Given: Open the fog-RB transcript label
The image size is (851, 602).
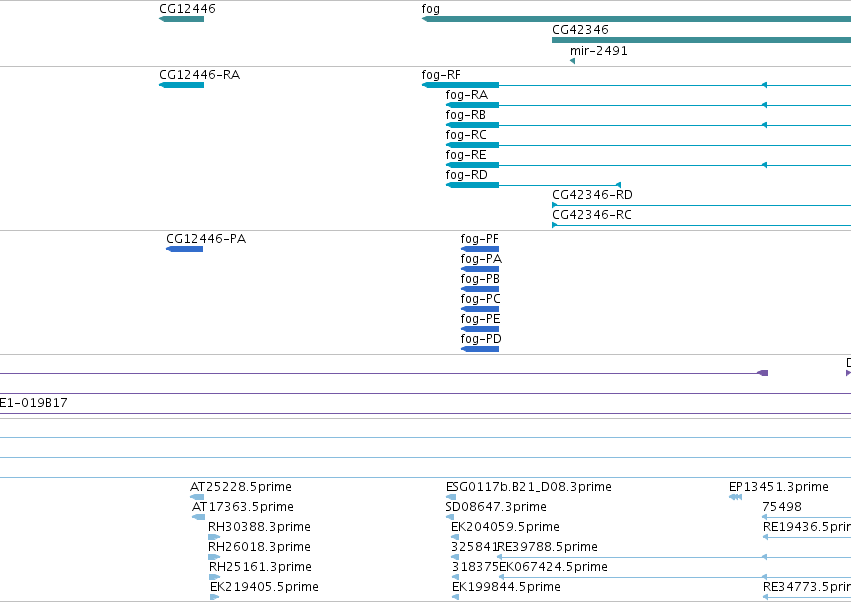Looking at the screenshot, I should 465,115.
